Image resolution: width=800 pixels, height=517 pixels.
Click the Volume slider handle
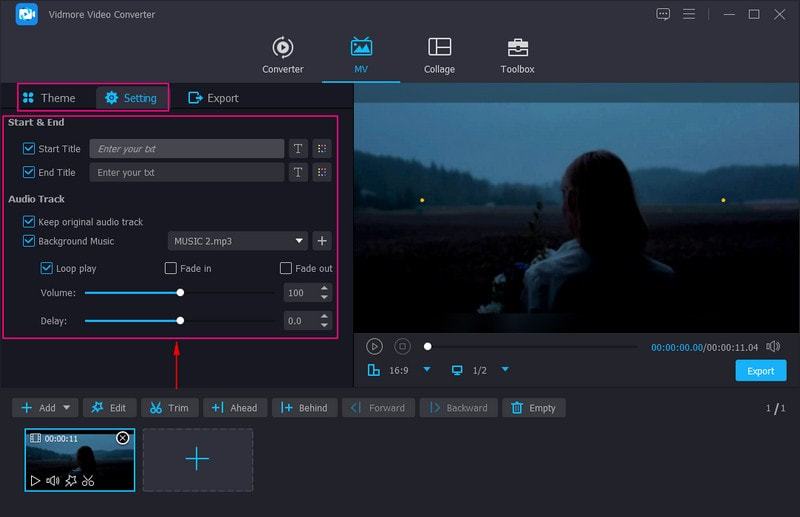pos(180,293)
